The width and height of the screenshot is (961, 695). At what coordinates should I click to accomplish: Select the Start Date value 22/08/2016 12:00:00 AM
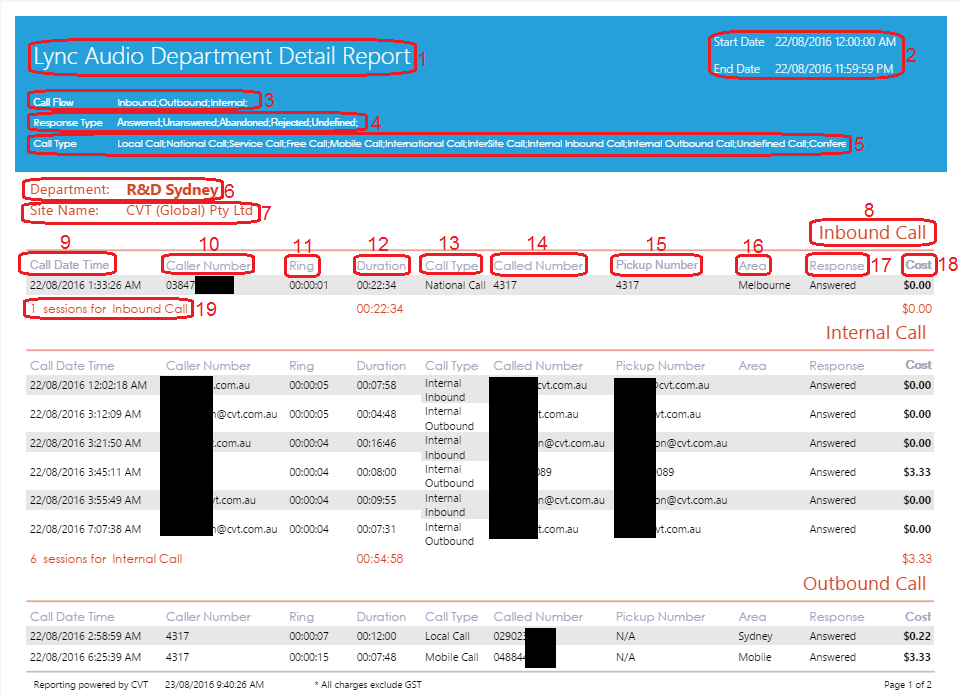click(835, 42)
